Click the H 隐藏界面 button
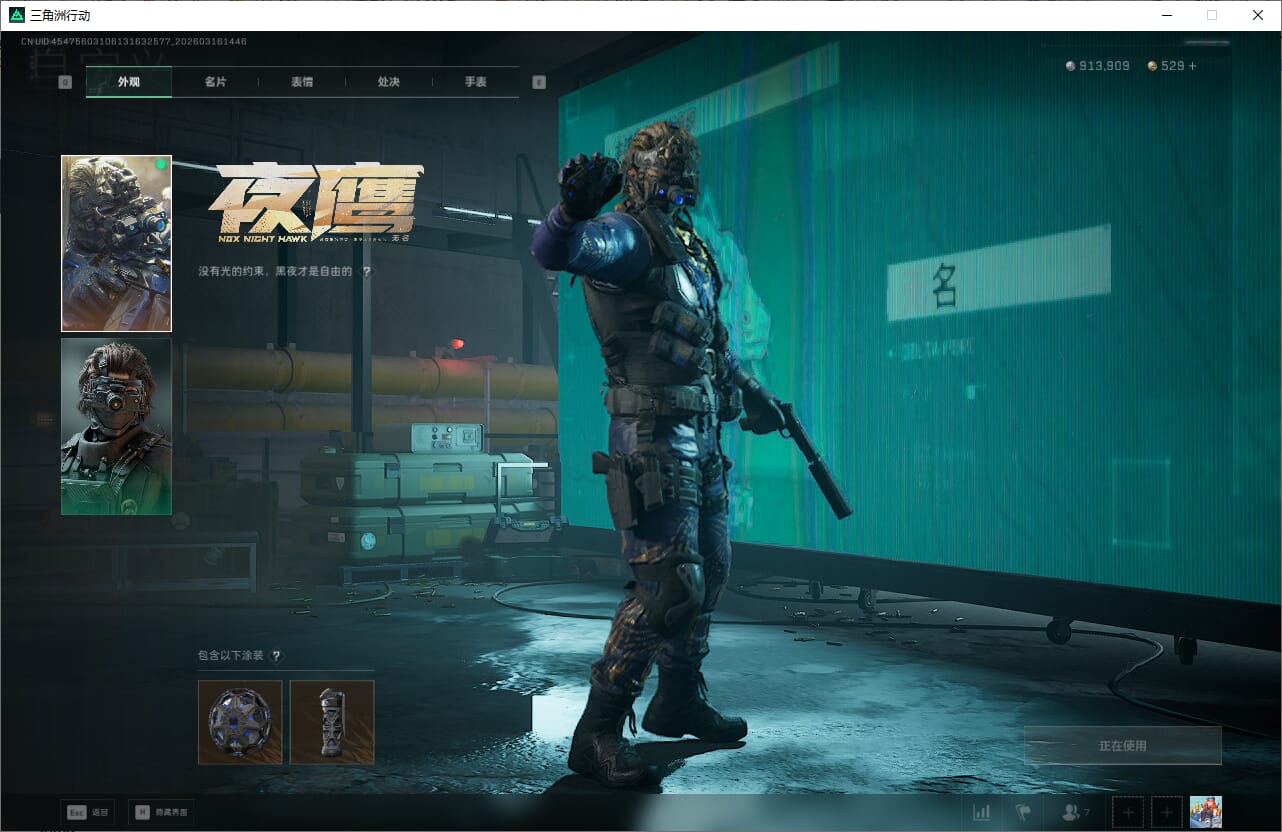Viewport: 1282px width, 832px height. point(161,812)
